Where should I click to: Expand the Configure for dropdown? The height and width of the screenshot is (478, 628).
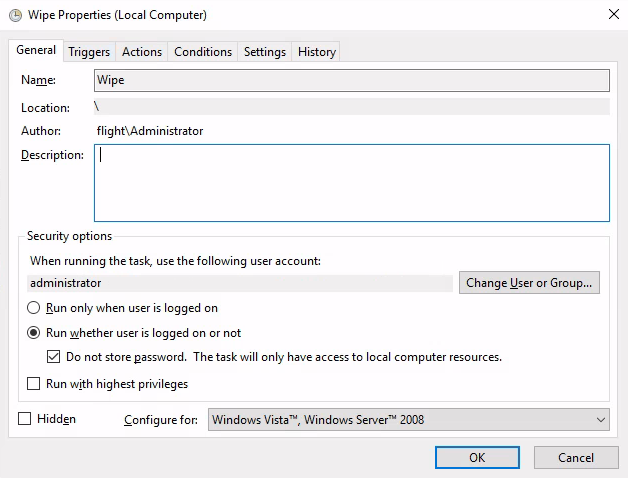409,420
